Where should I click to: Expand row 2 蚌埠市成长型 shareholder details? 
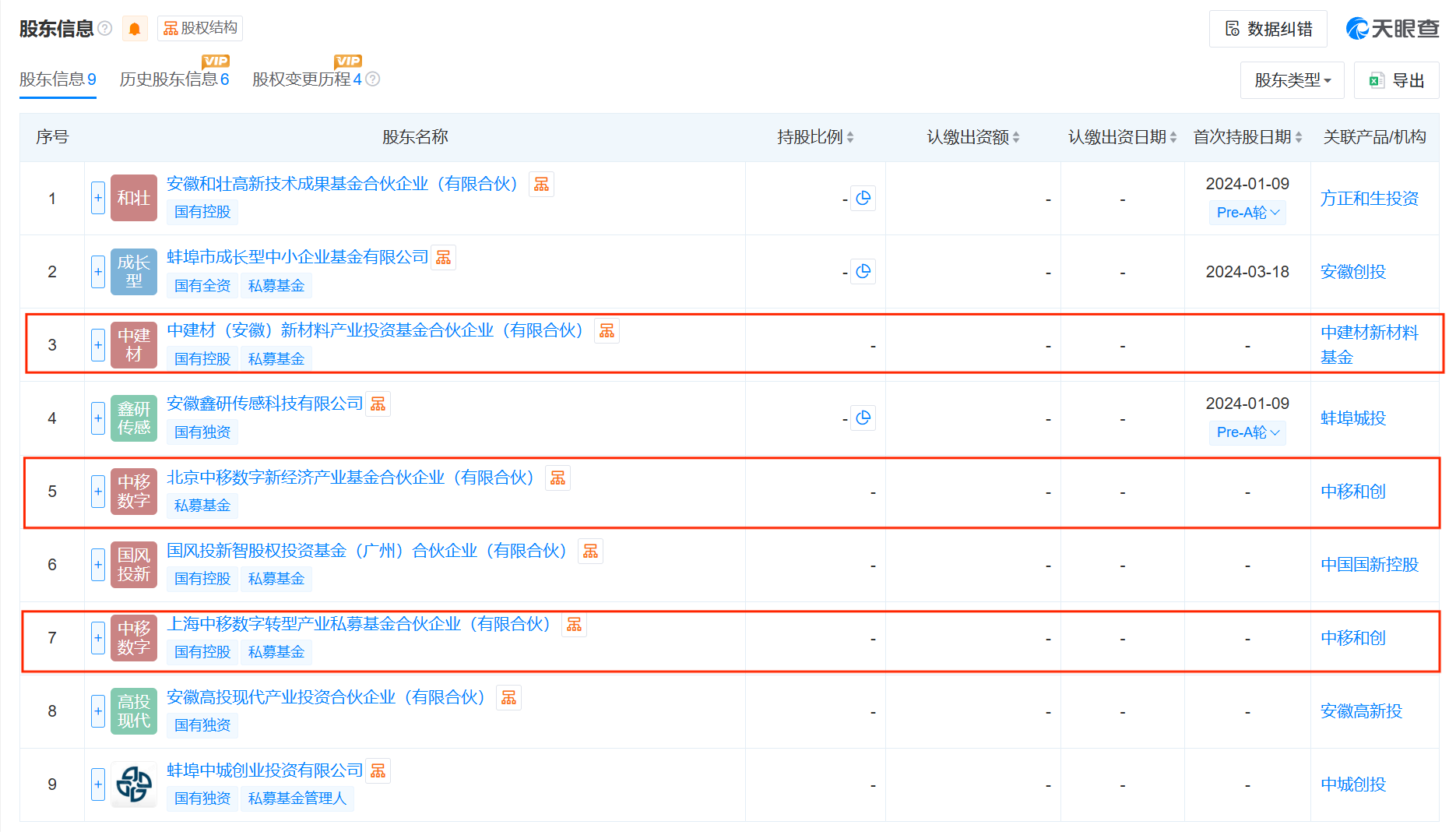coord(98,271)
